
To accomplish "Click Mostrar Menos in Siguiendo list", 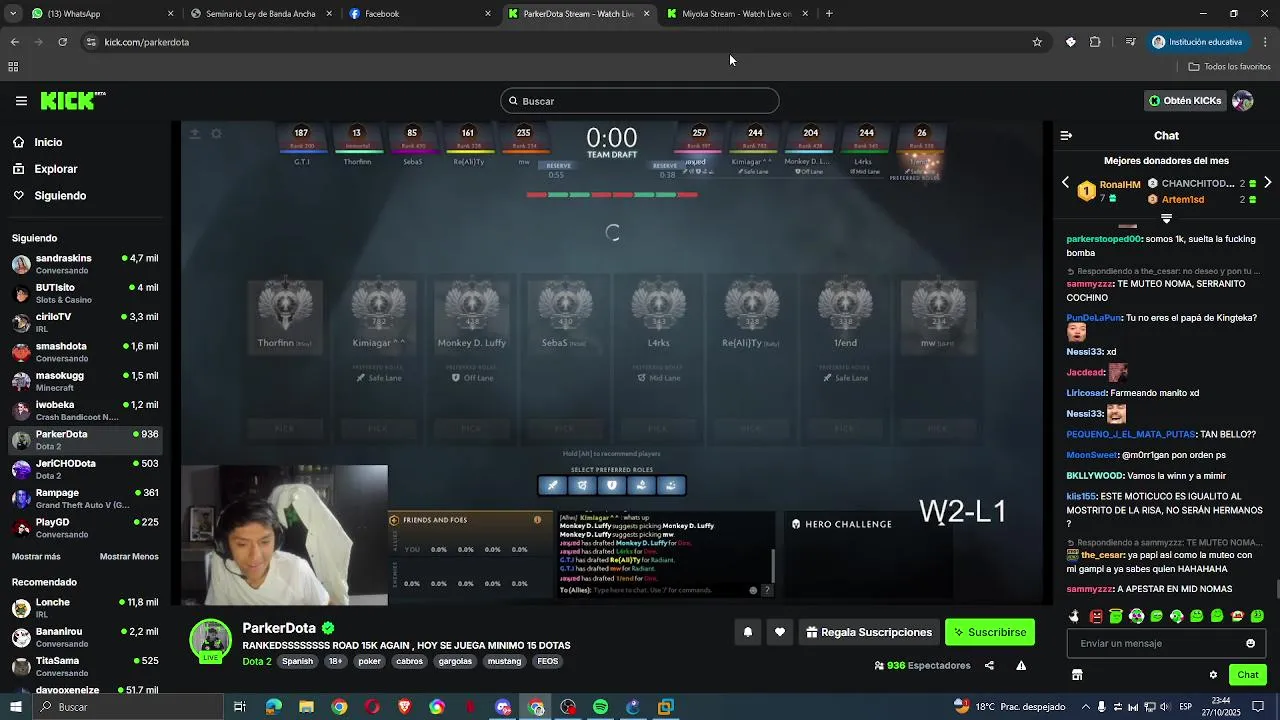I will 129,556.
